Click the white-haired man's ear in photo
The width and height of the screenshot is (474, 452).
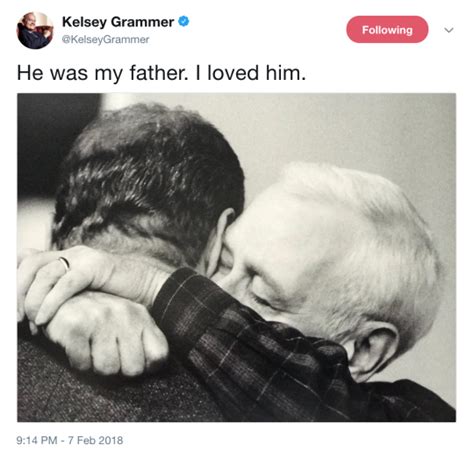point(373,352)
